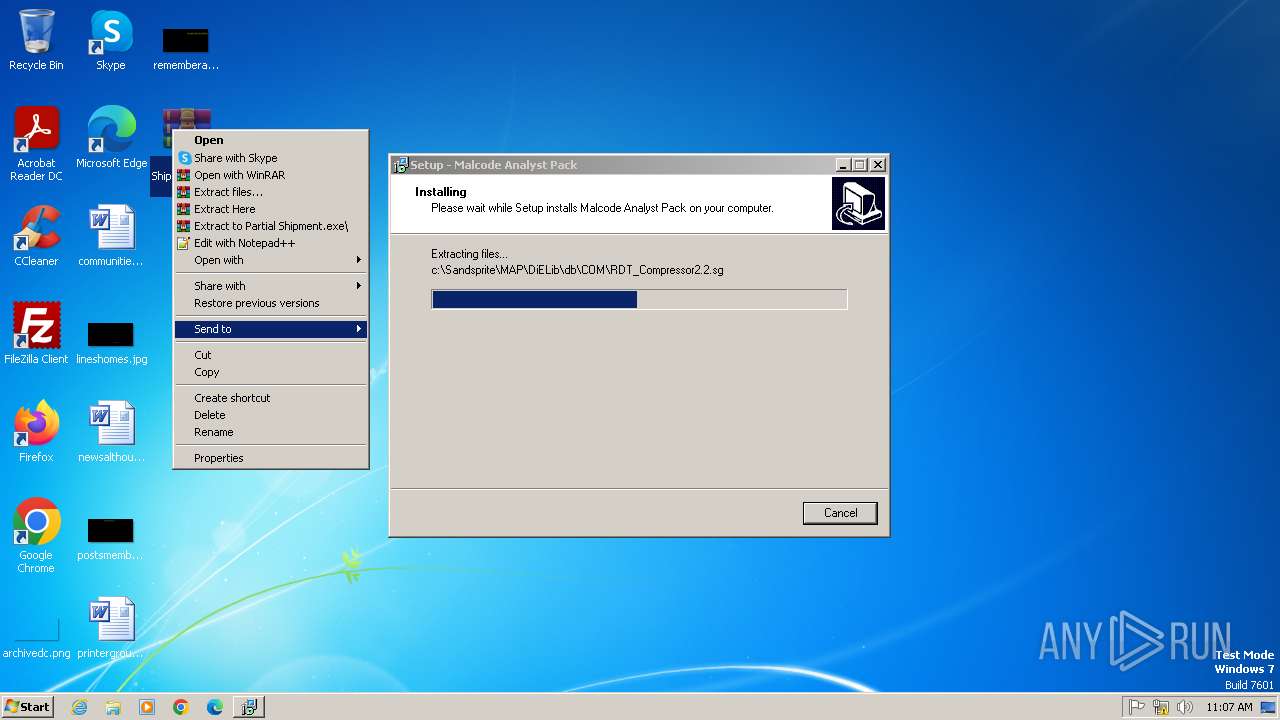Open the taskbar clock showing 11:07 AM
1280x720 pixels.
pyautogui.click(x=1229, y=707)
